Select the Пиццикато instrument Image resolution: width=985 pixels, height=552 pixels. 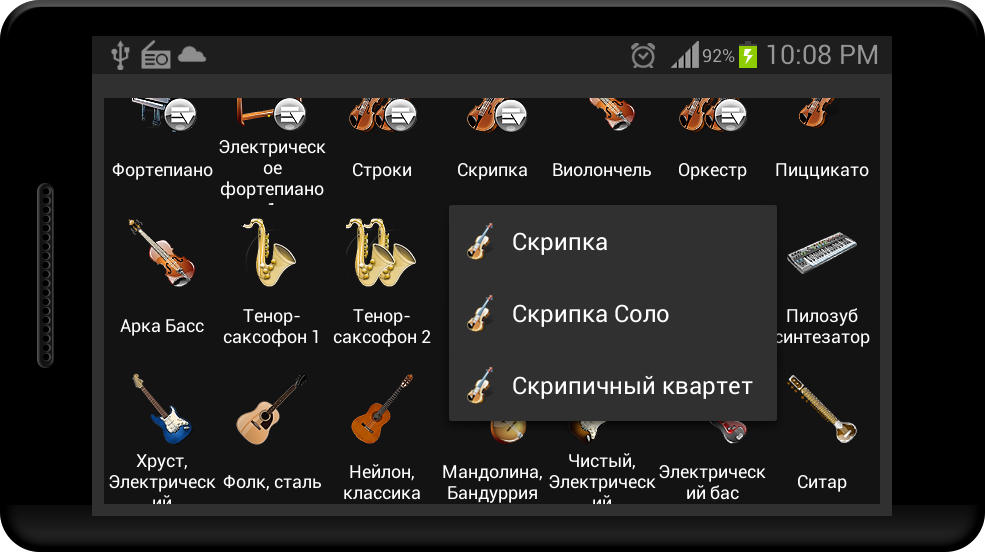[x=817, y=114]
